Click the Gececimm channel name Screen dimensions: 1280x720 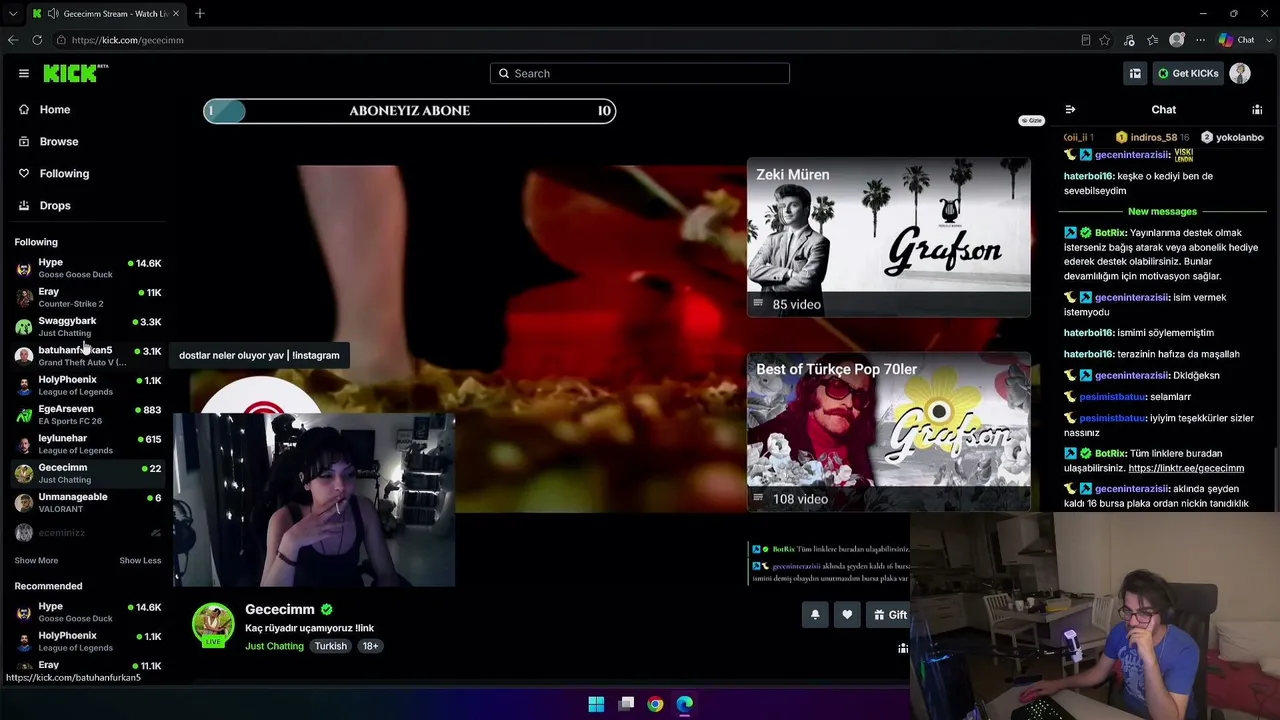[x=280, y=609]
